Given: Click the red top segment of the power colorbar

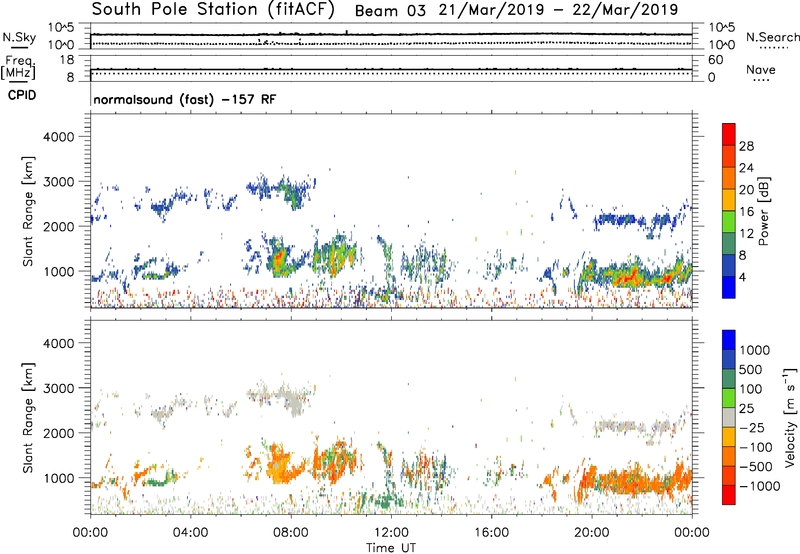Looking at the screenshot, I should pyautogui.click(x=729, y=134).
